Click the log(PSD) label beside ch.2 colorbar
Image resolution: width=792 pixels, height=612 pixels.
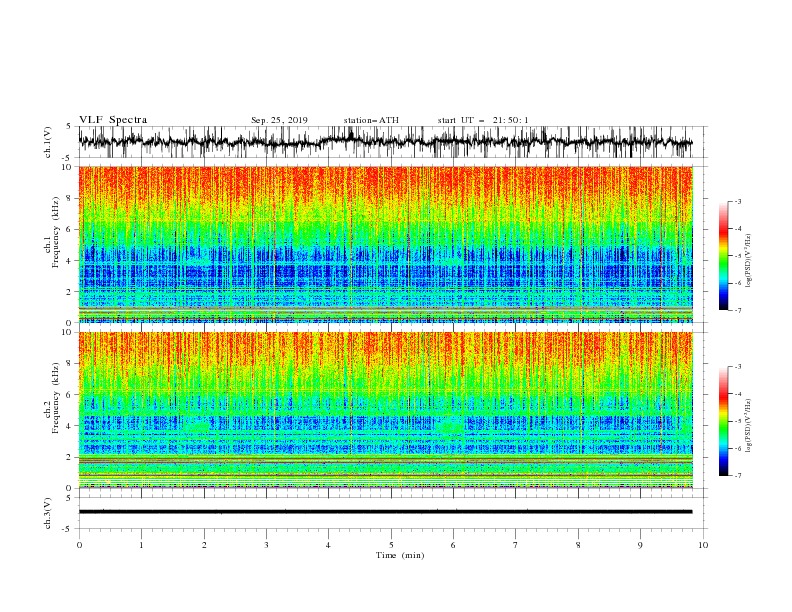point(748,426)
